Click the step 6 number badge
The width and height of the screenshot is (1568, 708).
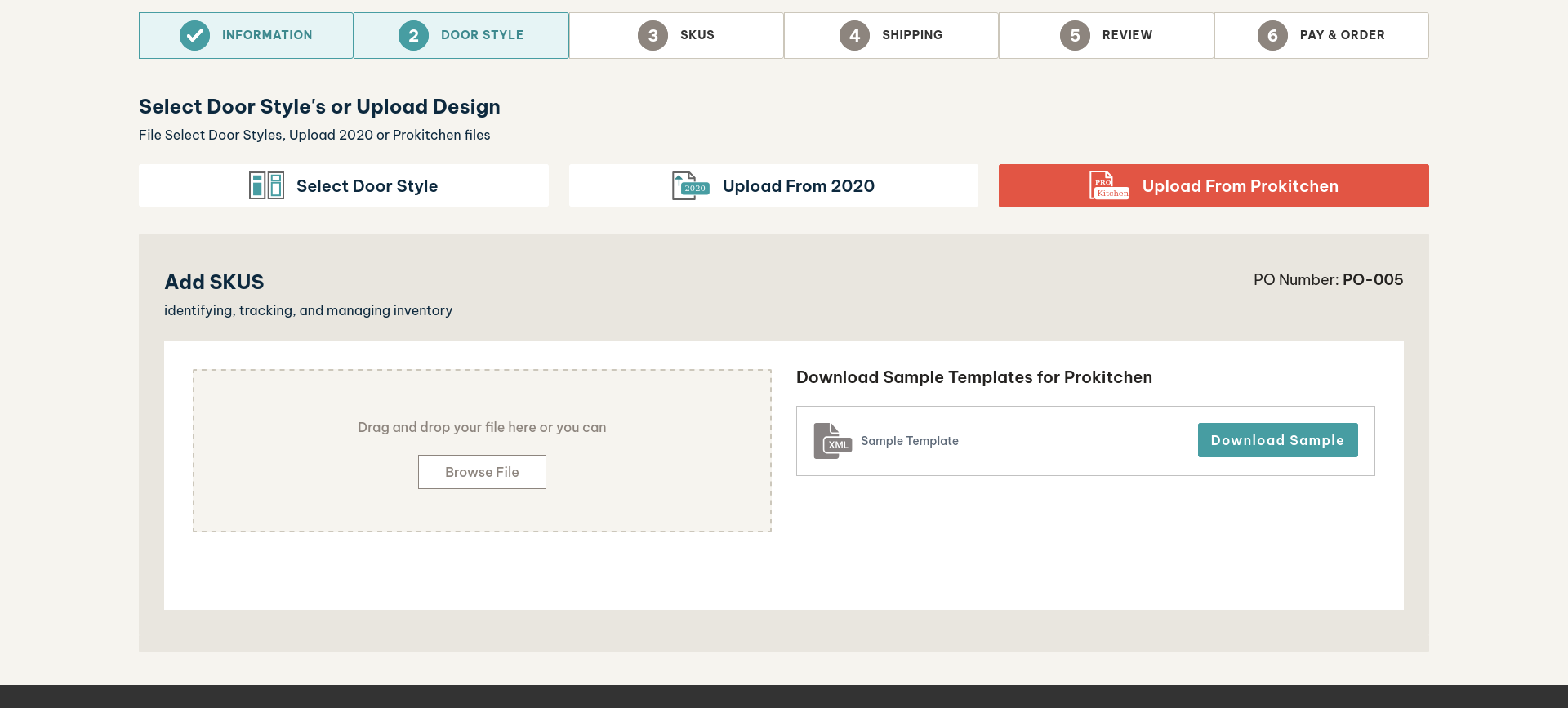[x=1272, y=35]
